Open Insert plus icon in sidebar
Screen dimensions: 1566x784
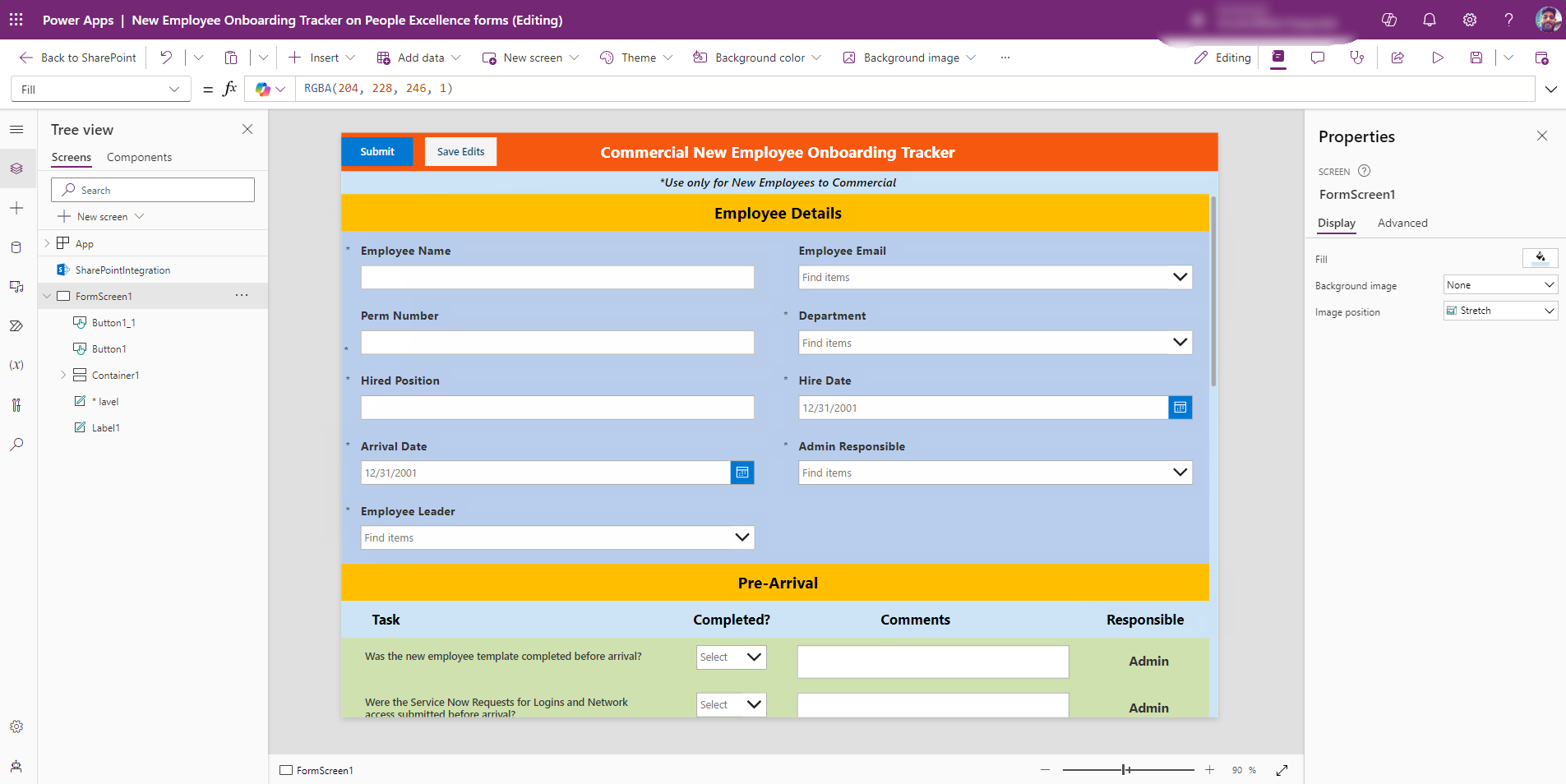point(16,208)
